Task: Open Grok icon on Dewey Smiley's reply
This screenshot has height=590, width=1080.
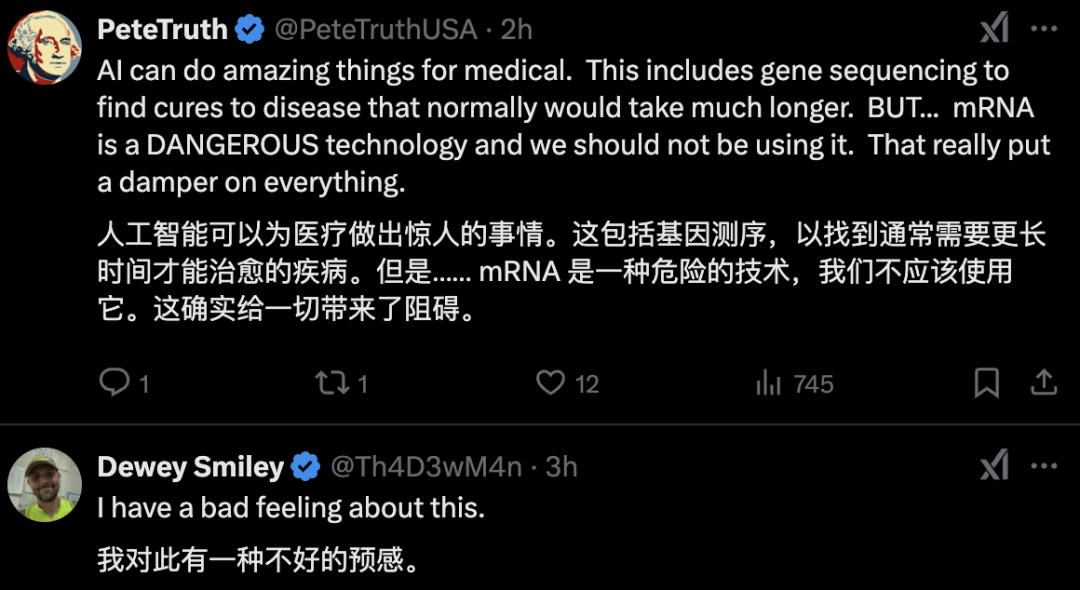Action: 994,467
